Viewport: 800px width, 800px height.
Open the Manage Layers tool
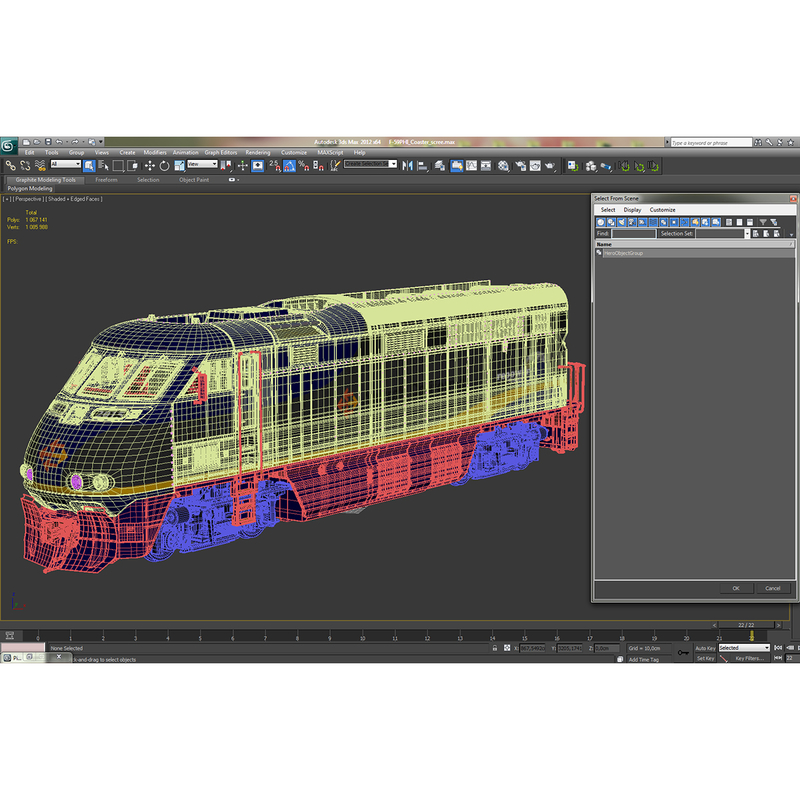click(x=440, y=166)
